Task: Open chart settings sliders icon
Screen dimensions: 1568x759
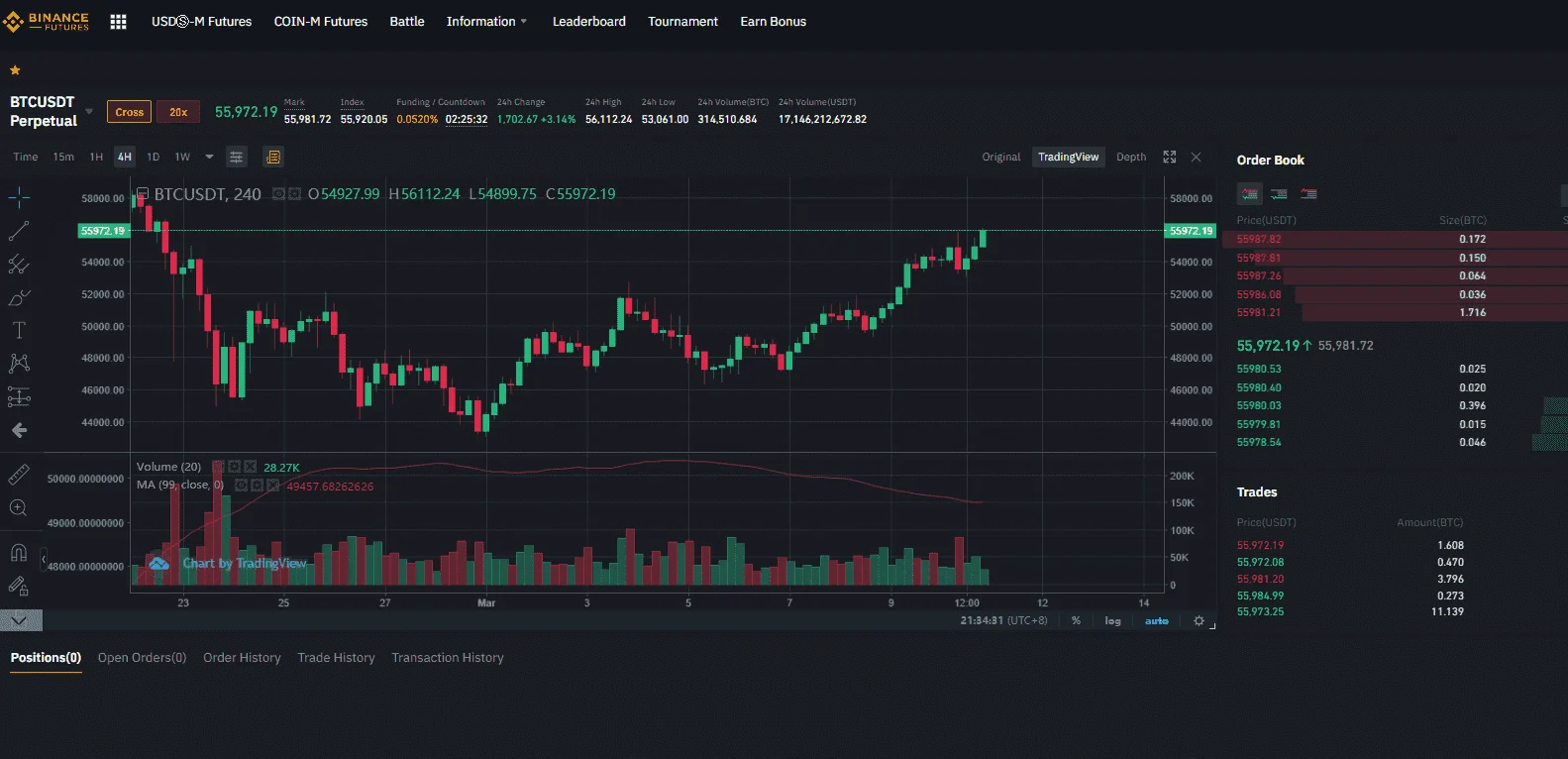Action: (236, 157)
